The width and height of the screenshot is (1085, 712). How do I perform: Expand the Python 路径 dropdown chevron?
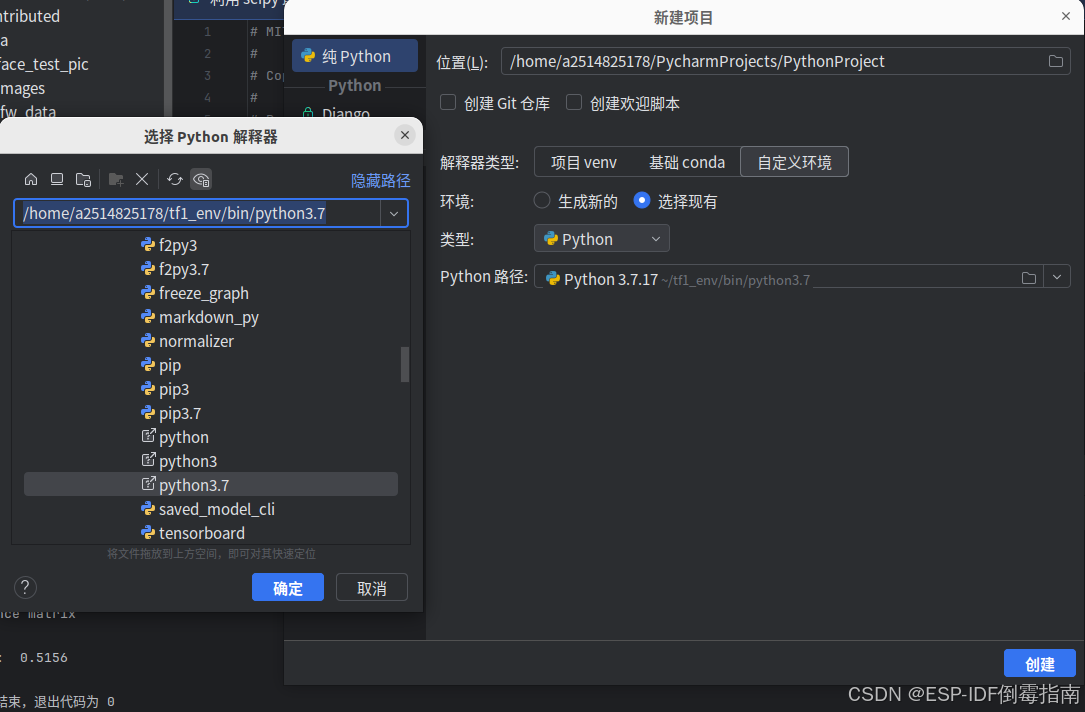1057,276
